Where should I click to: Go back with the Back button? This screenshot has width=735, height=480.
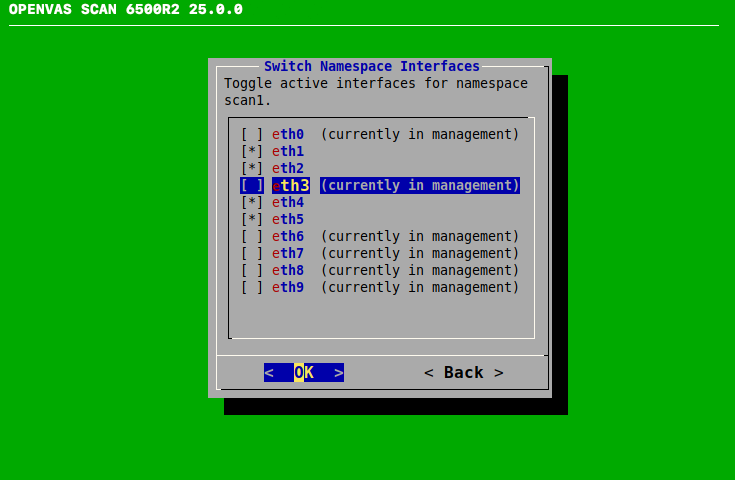click(x=463, y=372)
